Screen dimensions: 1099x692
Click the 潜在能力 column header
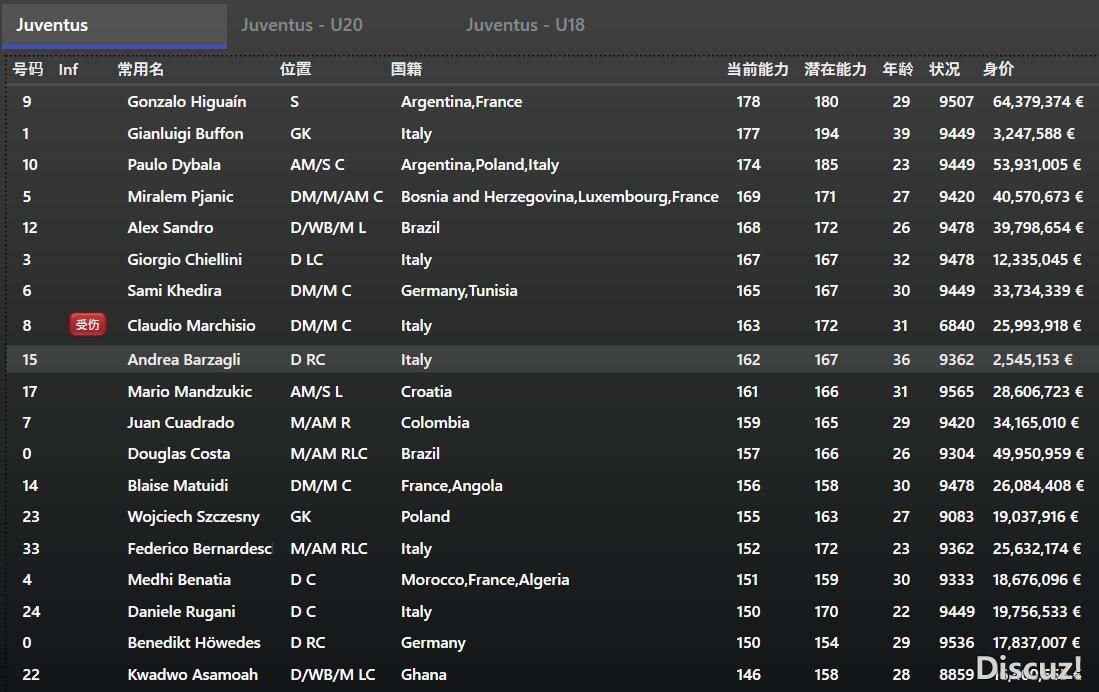pos(835,69)
